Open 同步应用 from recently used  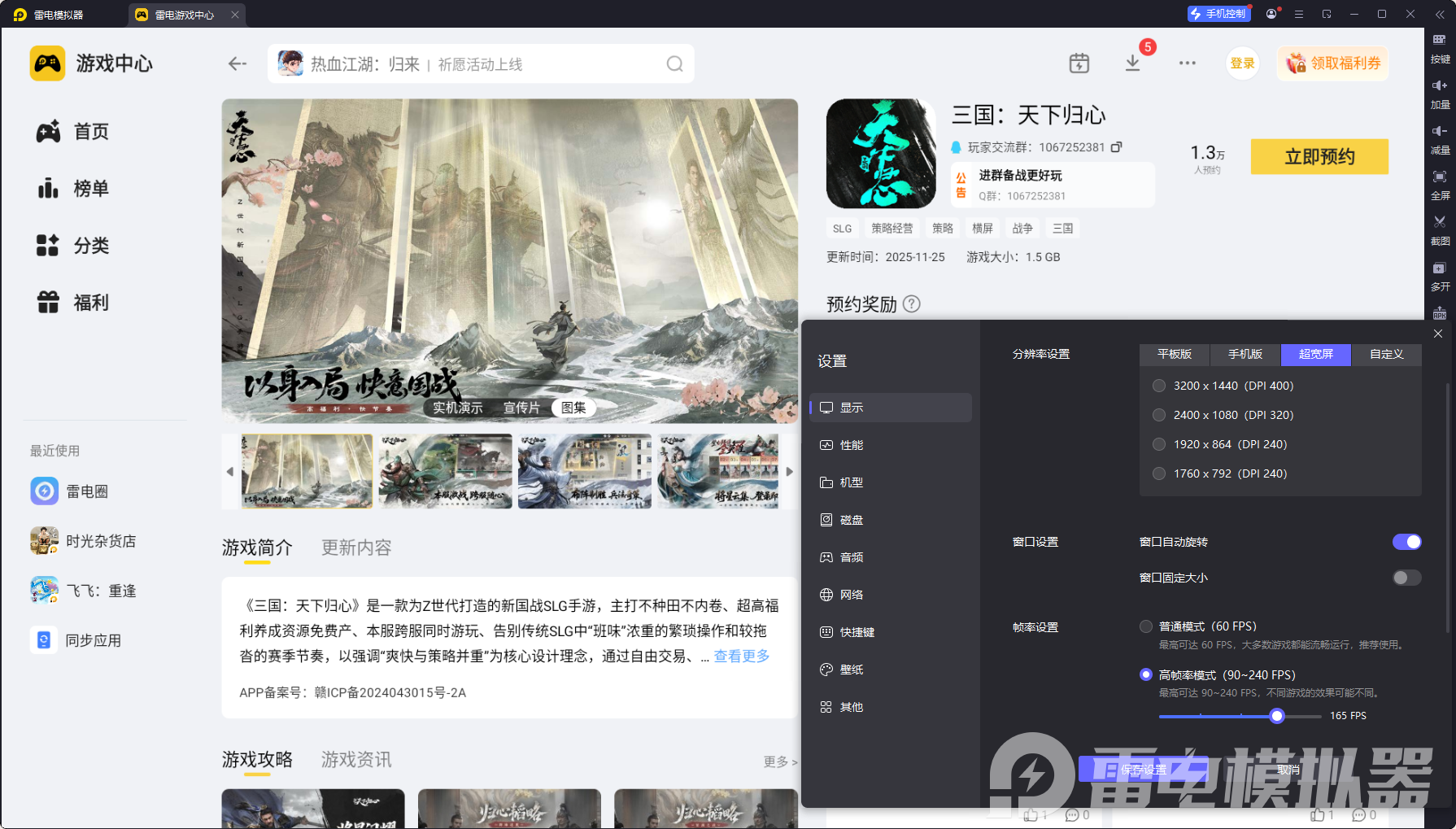coord(76,640)
